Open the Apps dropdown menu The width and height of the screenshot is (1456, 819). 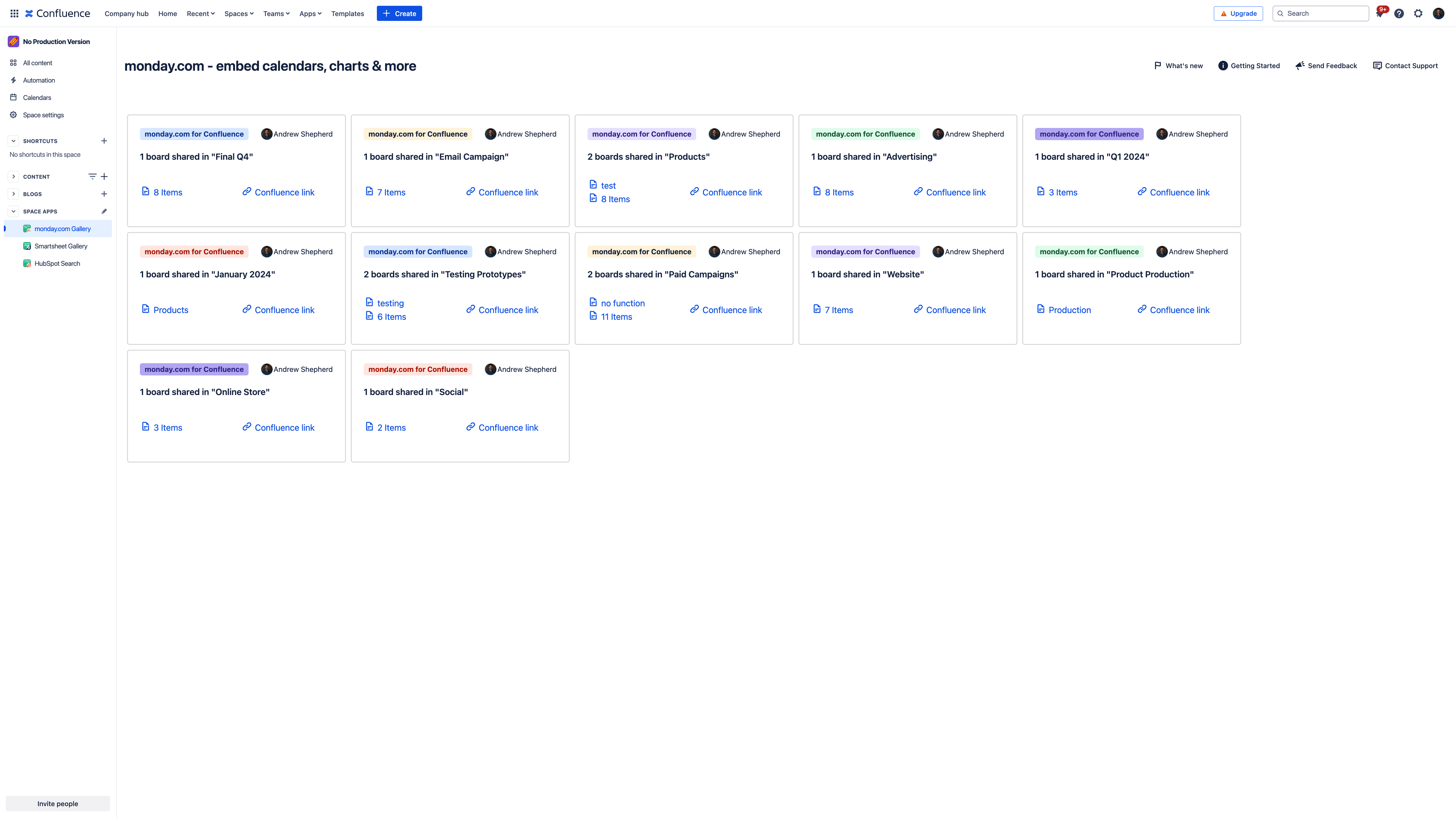310,14
